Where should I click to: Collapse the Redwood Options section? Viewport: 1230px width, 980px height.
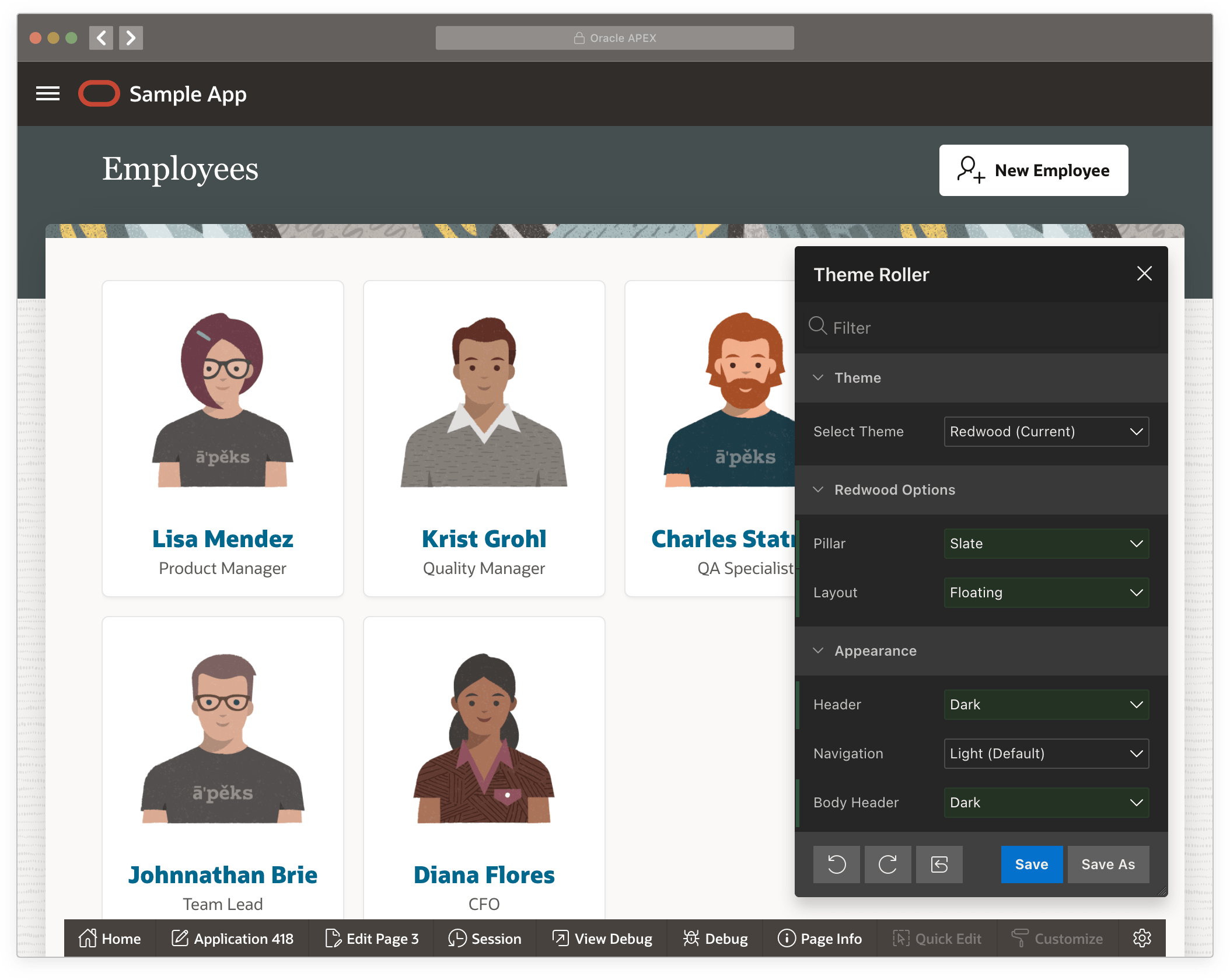[x=818, y=490]
